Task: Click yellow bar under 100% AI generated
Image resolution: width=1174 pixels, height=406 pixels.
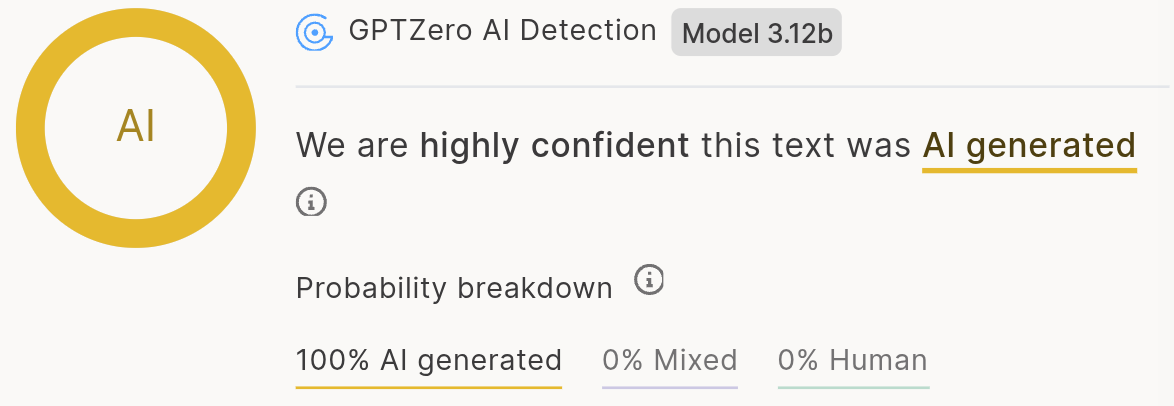Action: (428, 385)
